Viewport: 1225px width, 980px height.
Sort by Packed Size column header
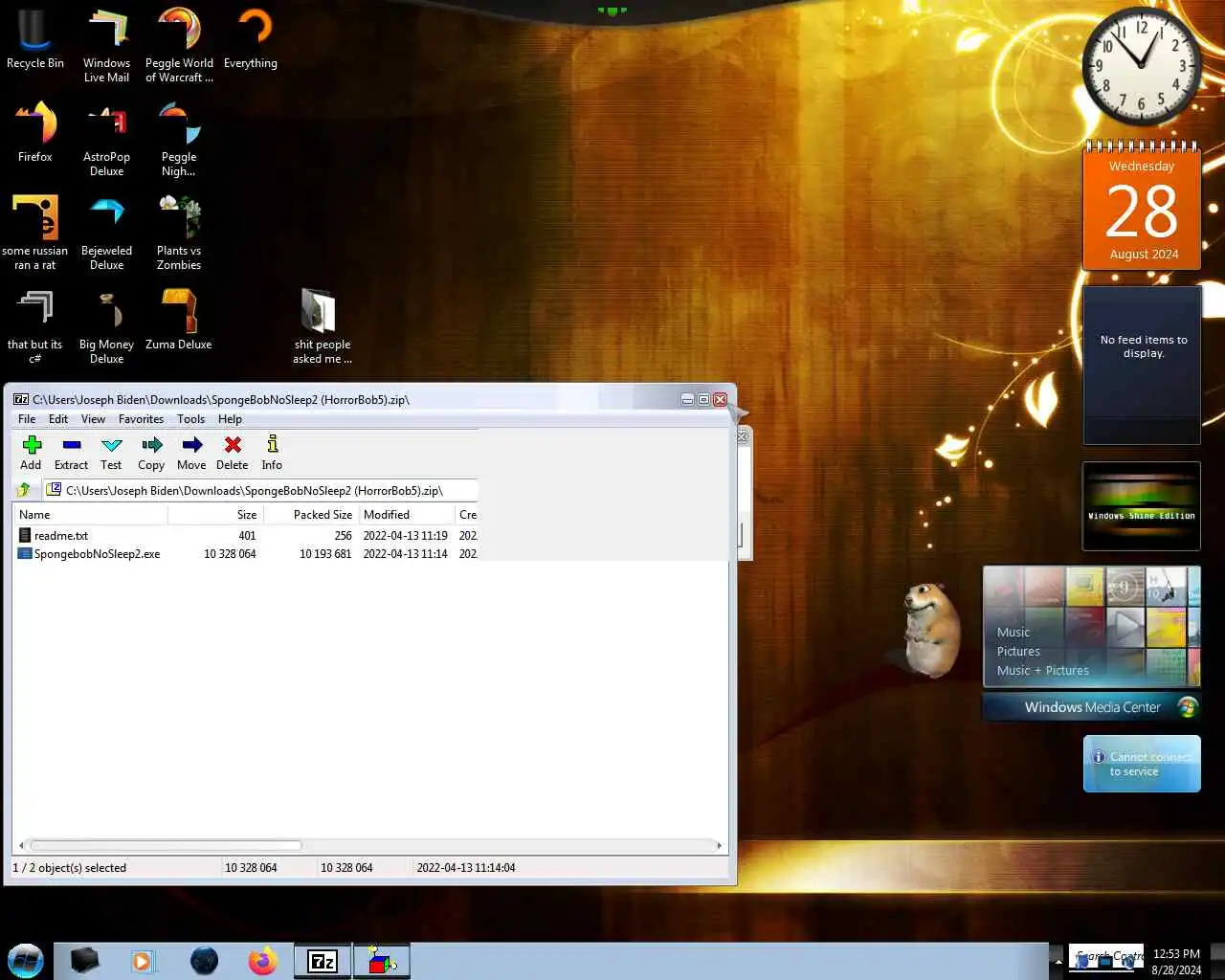310,515
